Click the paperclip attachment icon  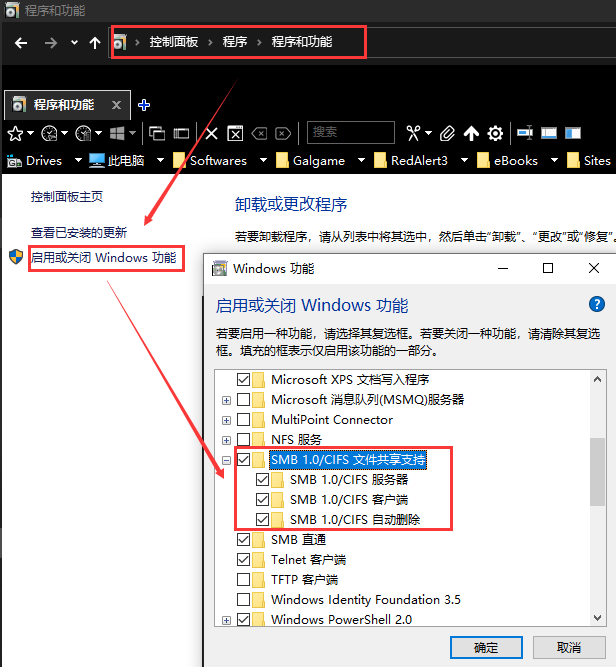(x=447, y=134)
